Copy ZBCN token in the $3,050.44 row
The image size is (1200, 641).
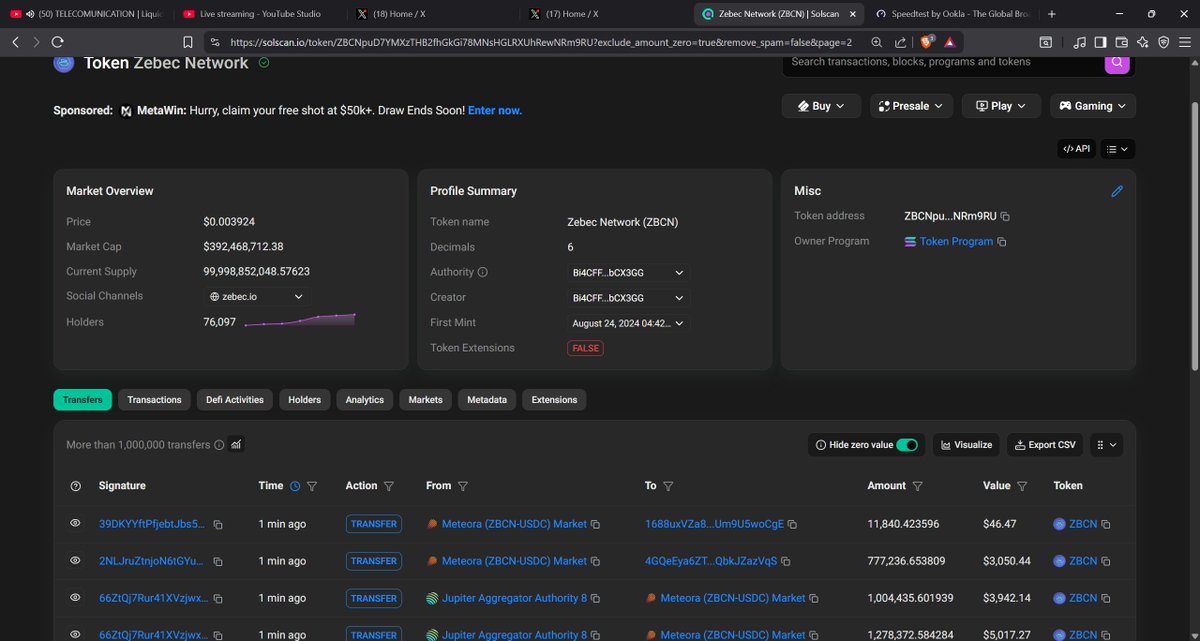point(1106,561)
